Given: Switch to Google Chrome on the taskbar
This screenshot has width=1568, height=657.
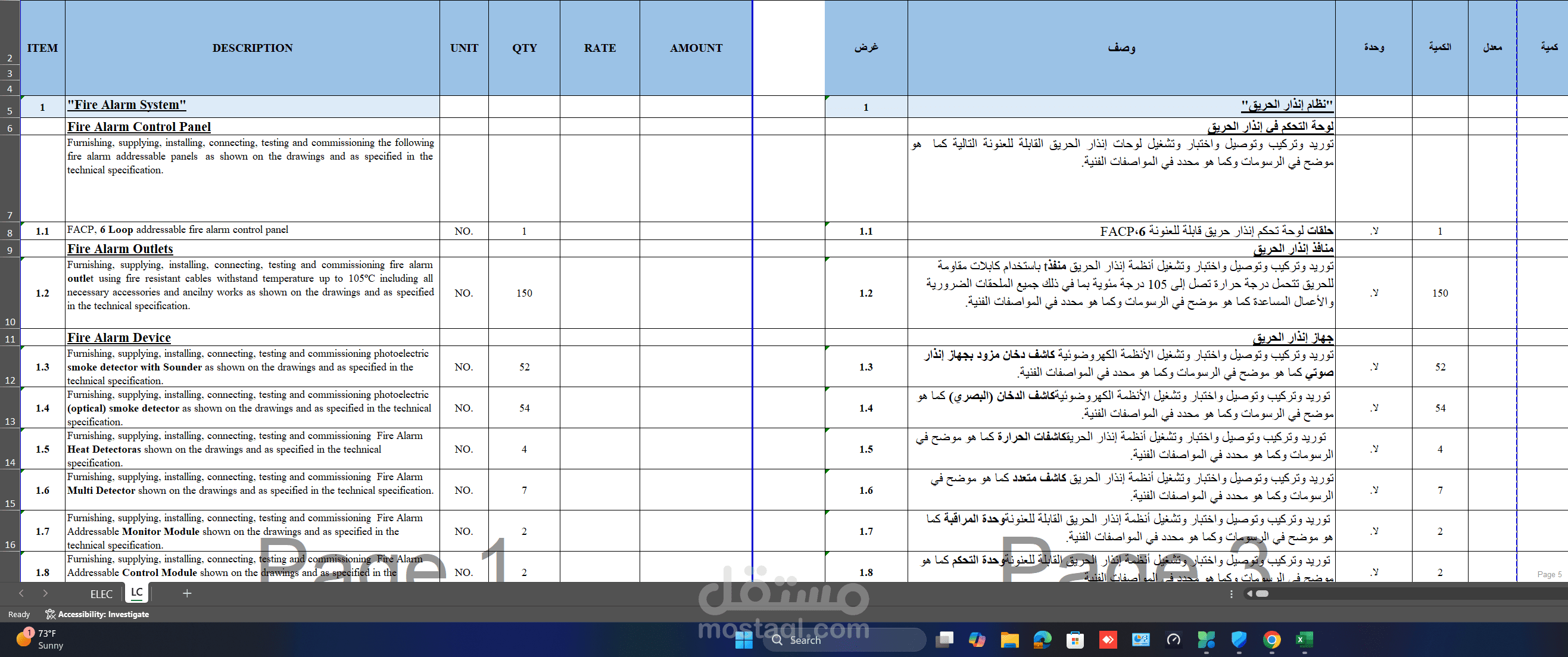Looking at the screenshot, I should click(x=1271, y=640).
